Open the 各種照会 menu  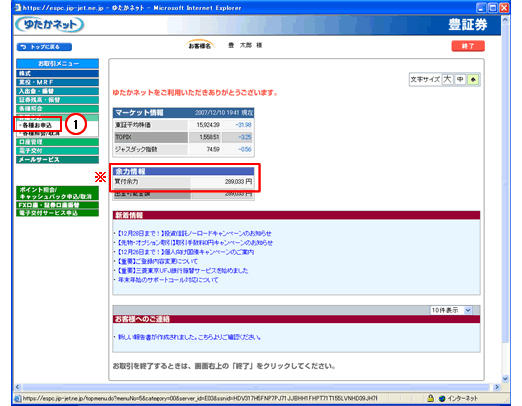[x=57, y=108]
